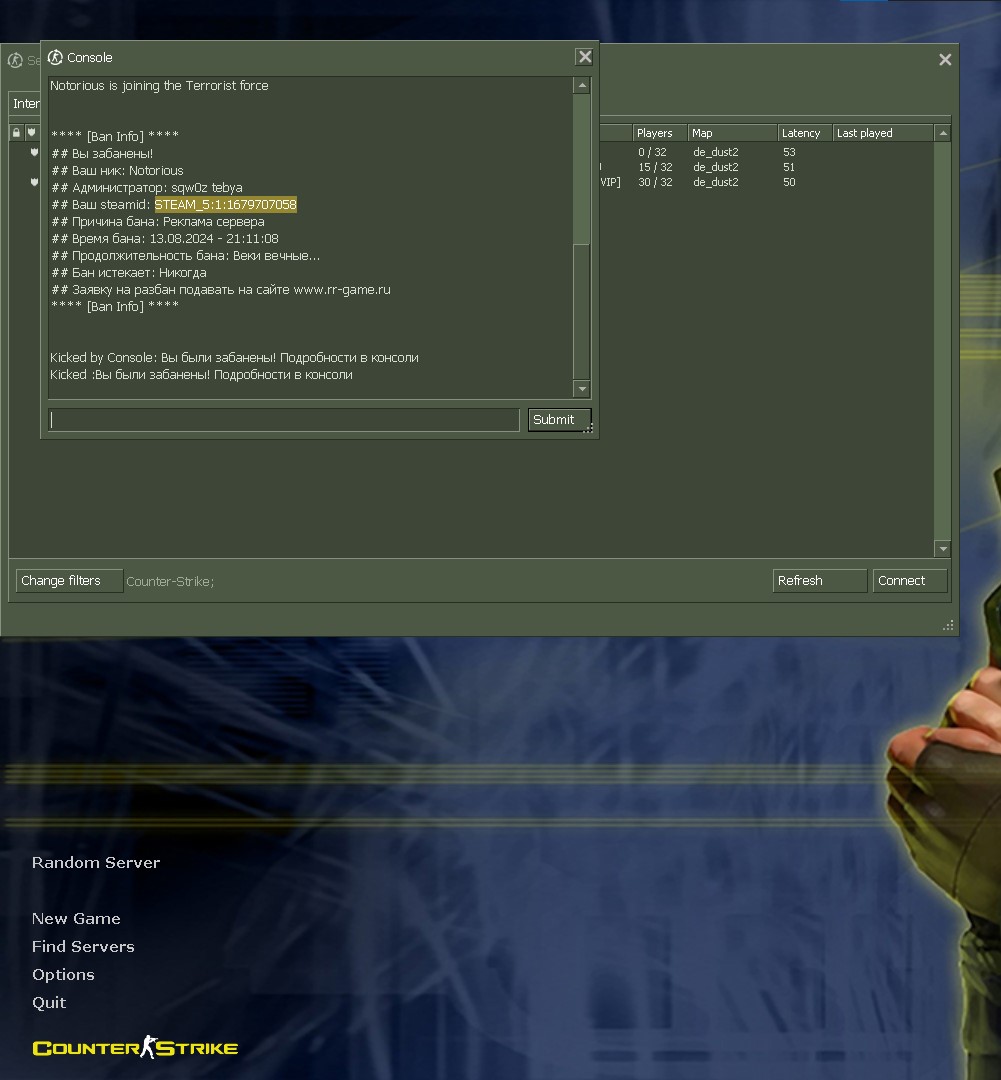Click the Refresh button in server browser
This screenshot has height=1080, width=1001.
819,581
